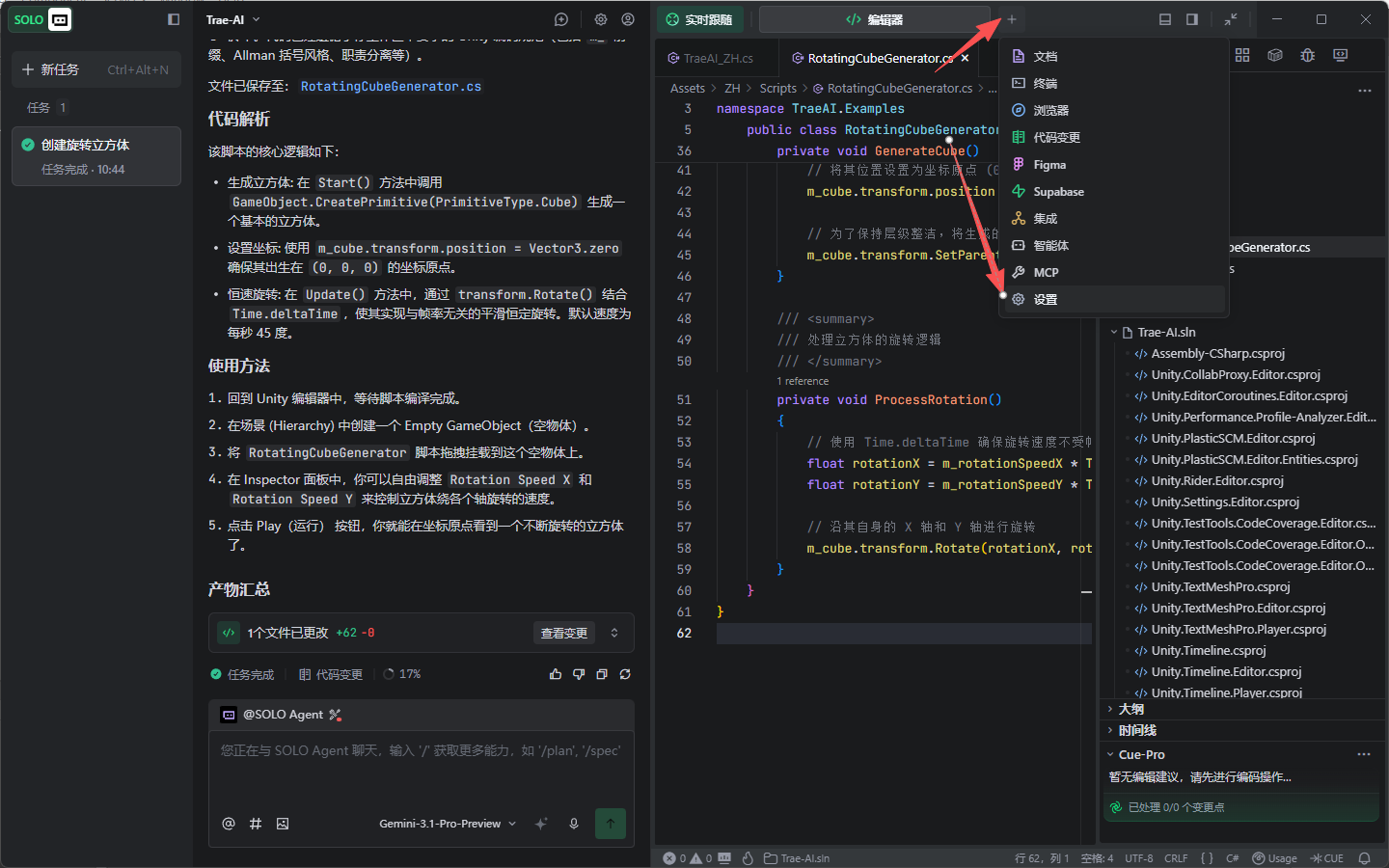Toggle the right side panel layout icon
The image size is (1389, 868).
coord(1192,19)
